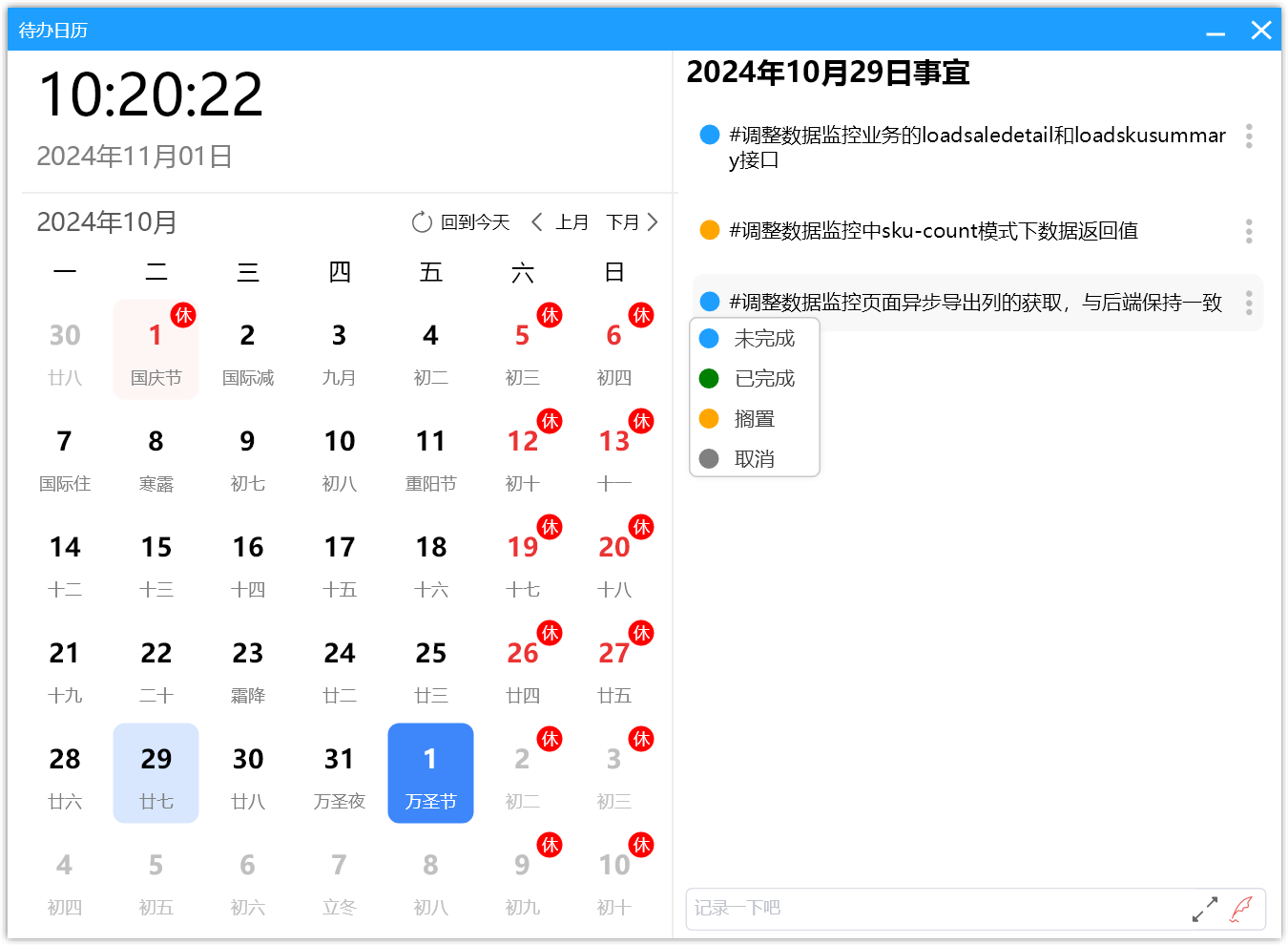1288x945 pixels.
Task: Select October 3 九月 date
Action: click(340, 349)
